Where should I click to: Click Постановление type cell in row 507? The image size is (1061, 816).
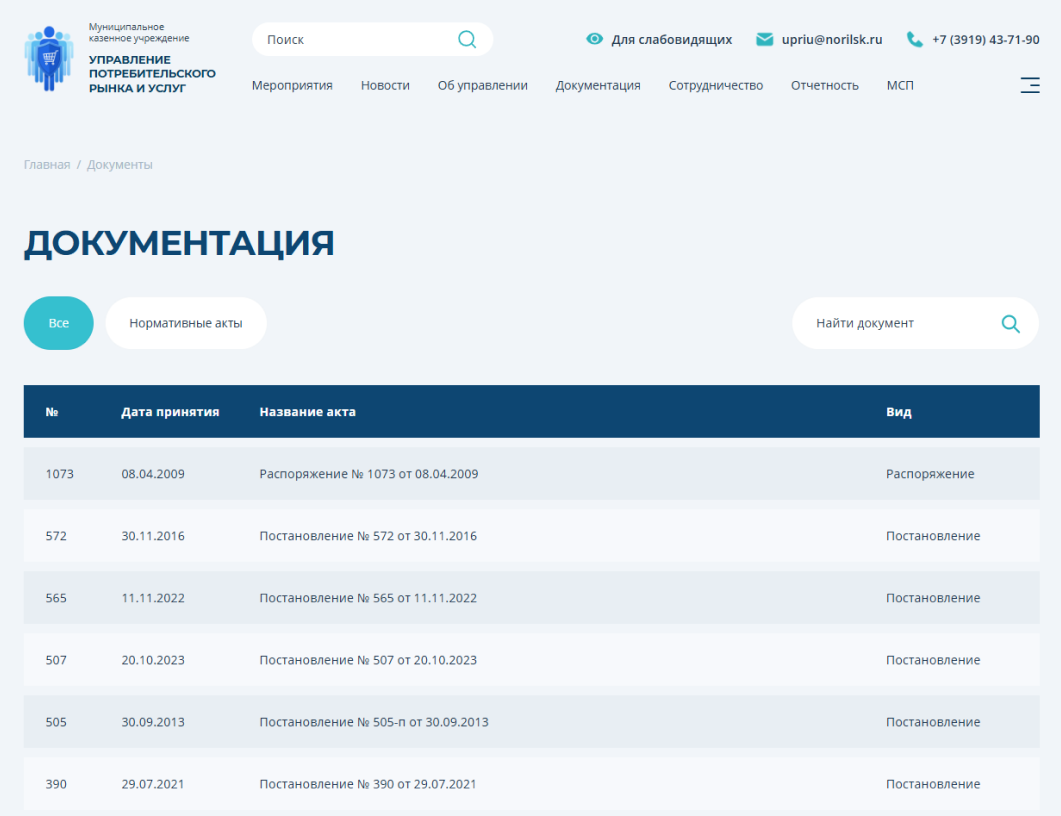933,660
